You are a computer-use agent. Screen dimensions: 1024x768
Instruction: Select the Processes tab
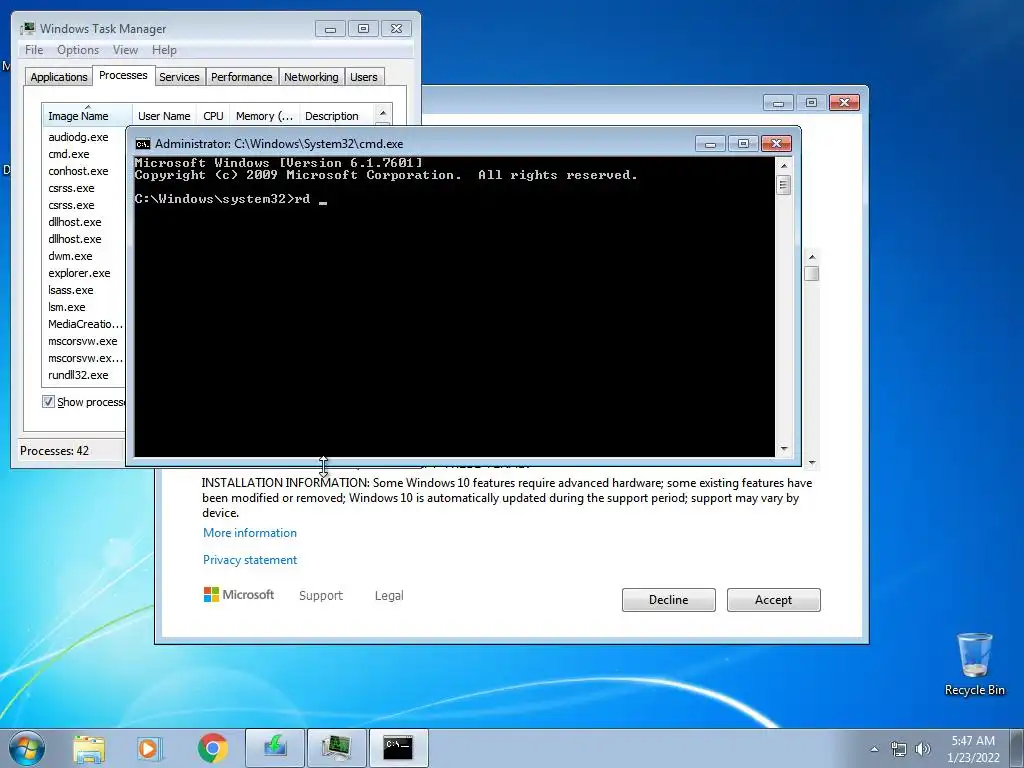click(123, 75)
